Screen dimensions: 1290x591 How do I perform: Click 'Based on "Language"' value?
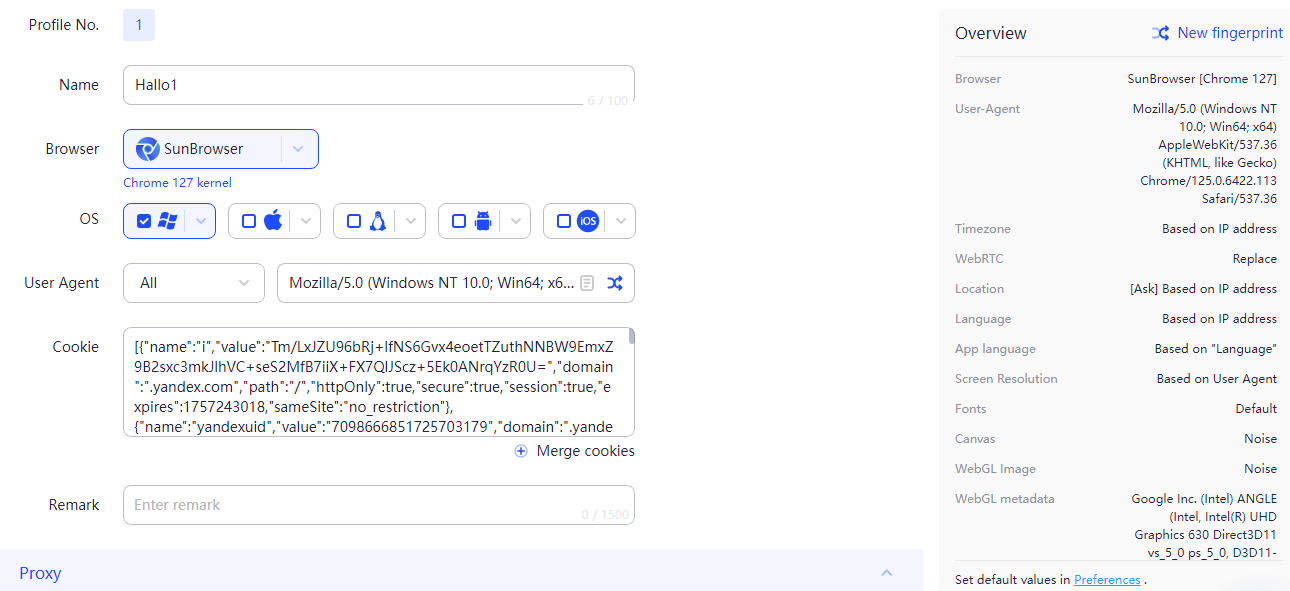(x=1216, y=349)
